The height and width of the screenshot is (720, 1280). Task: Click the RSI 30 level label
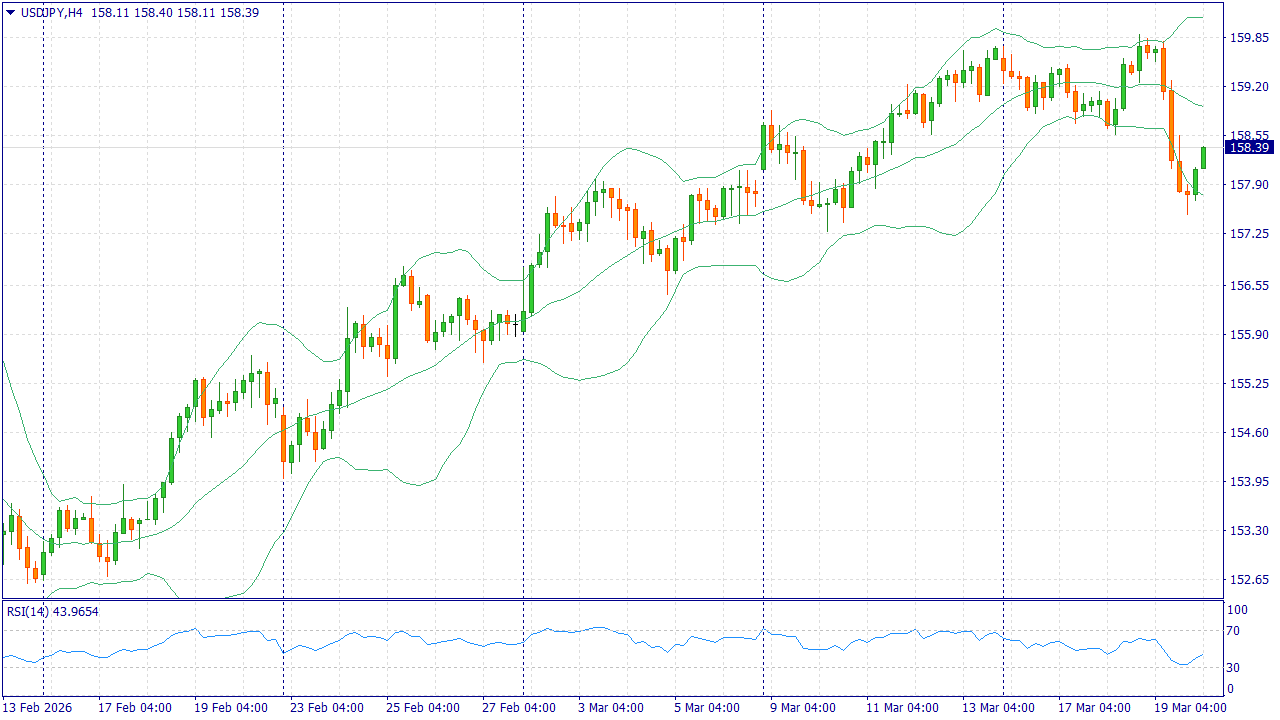1234,668
